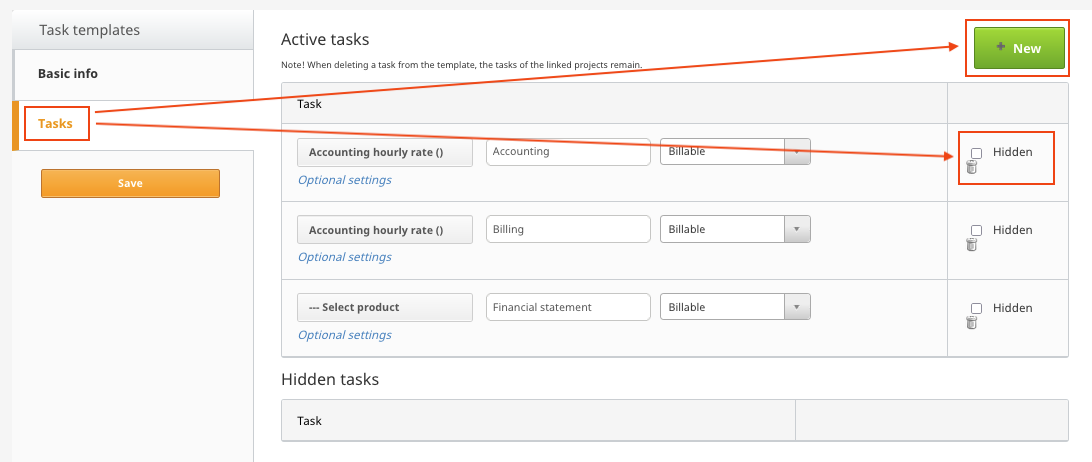Delete the Accounting task with trash icon
Screen dimensions: 1092x462
click(x=971, y=168)
